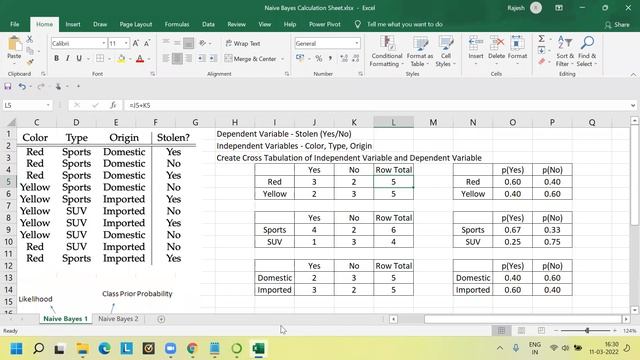Add a new sheet with the plus icon
Image resolution: width=640 pixels, height=360 pixels.
pyautogui.click(x=161, y=319)
